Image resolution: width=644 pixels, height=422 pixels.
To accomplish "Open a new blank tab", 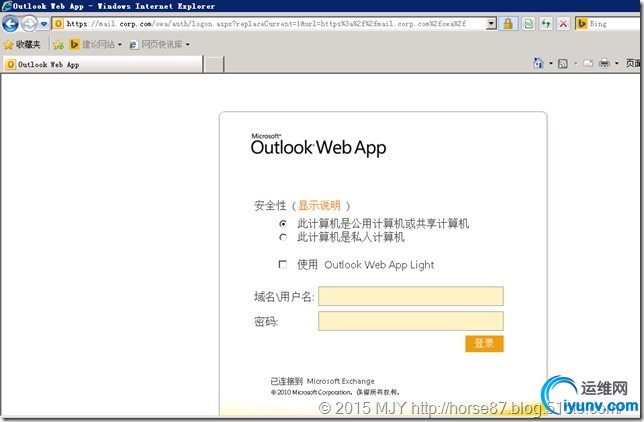I will coord(214,65).
